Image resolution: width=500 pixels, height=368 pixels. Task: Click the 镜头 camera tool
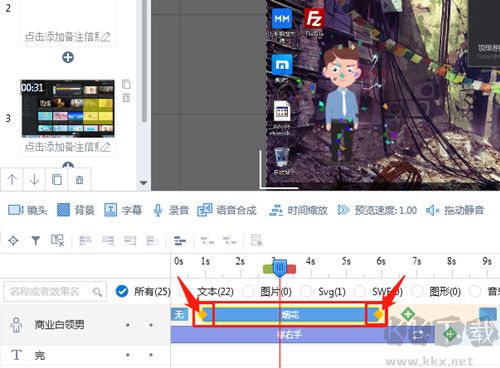pyautogui.click(x=28, y=210)
